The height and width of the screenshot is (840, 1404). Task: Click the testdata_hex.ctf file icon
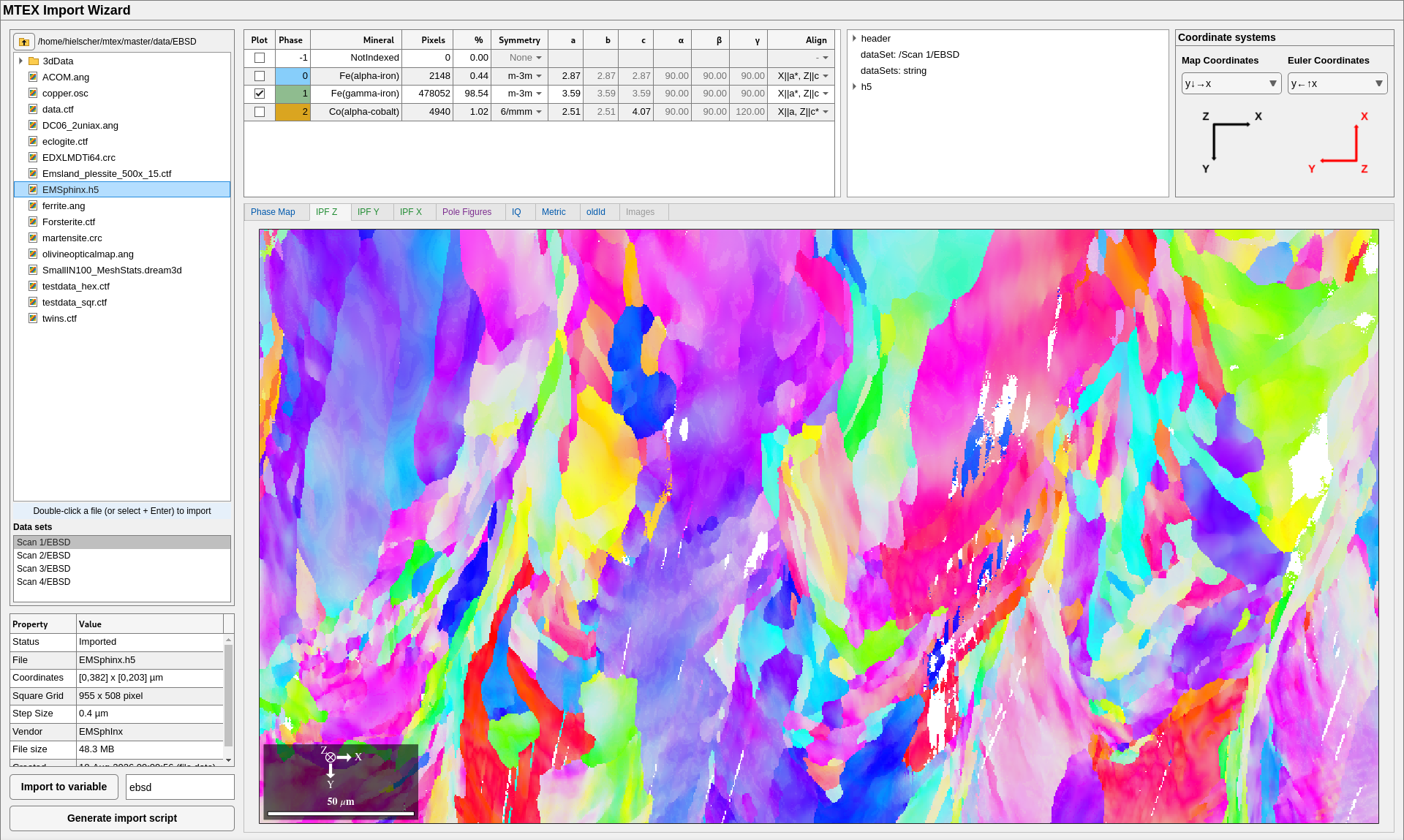point(33,287)
